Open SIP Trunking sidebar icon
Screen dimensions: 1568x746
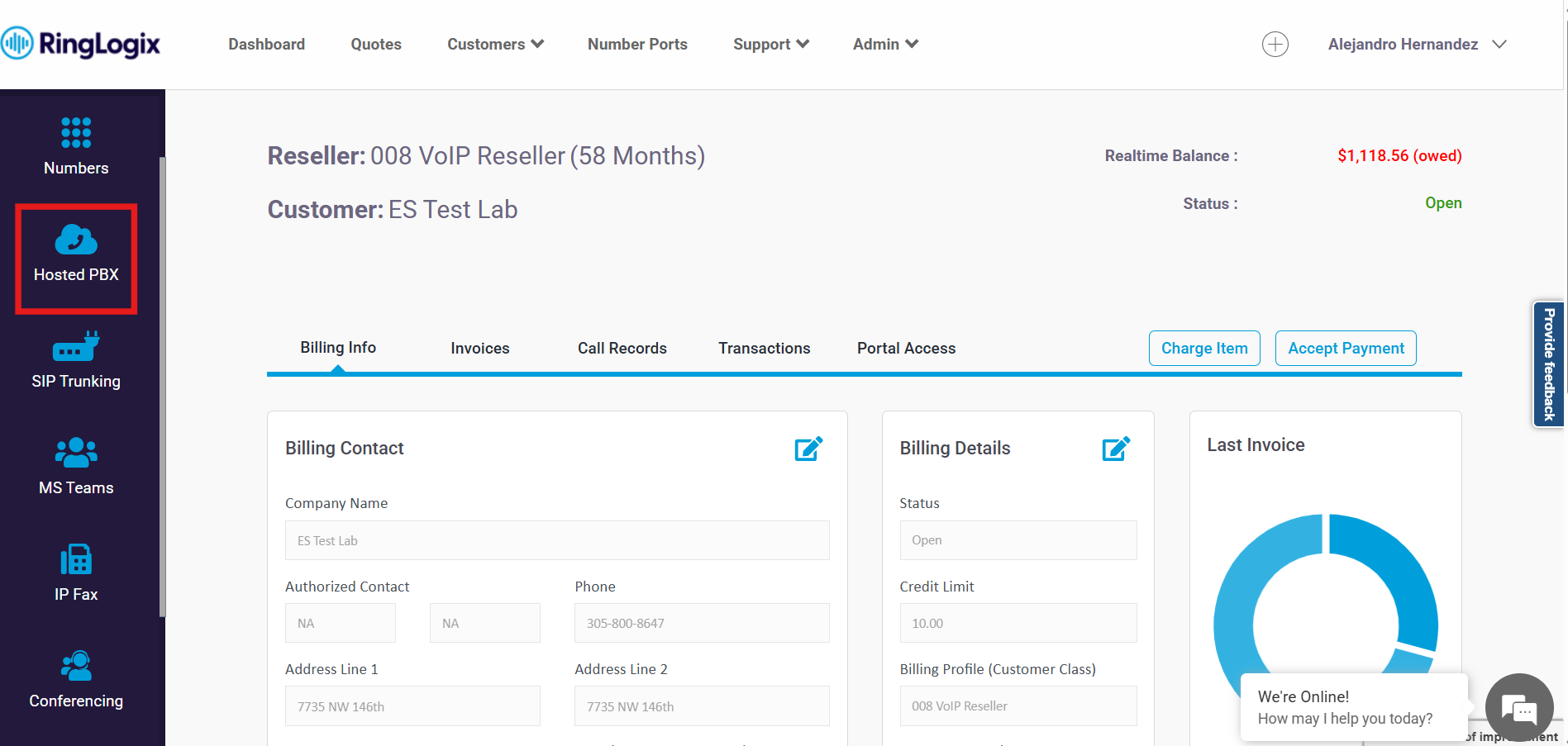[x=76, y=347]
